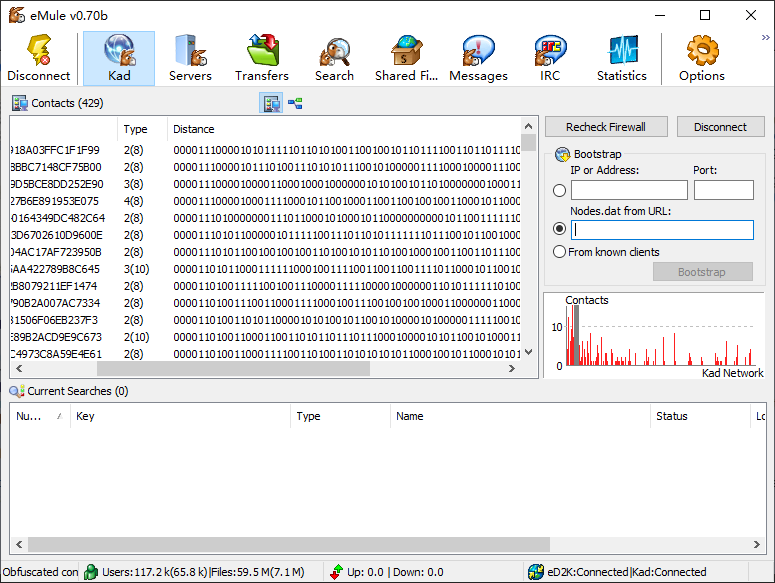Viewport: 775px width, 583px height.
Task: Open the Servers page
Action: pos(190,58)
